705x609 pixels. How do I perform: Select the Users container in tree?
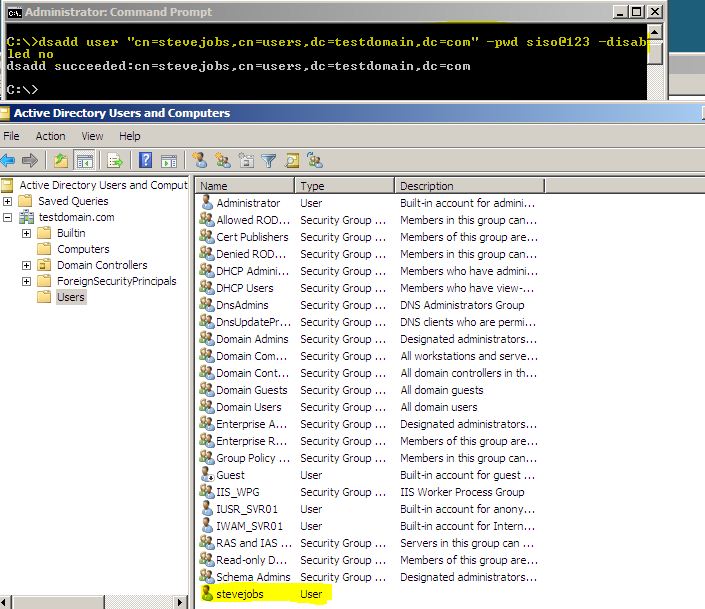[71, 297]
